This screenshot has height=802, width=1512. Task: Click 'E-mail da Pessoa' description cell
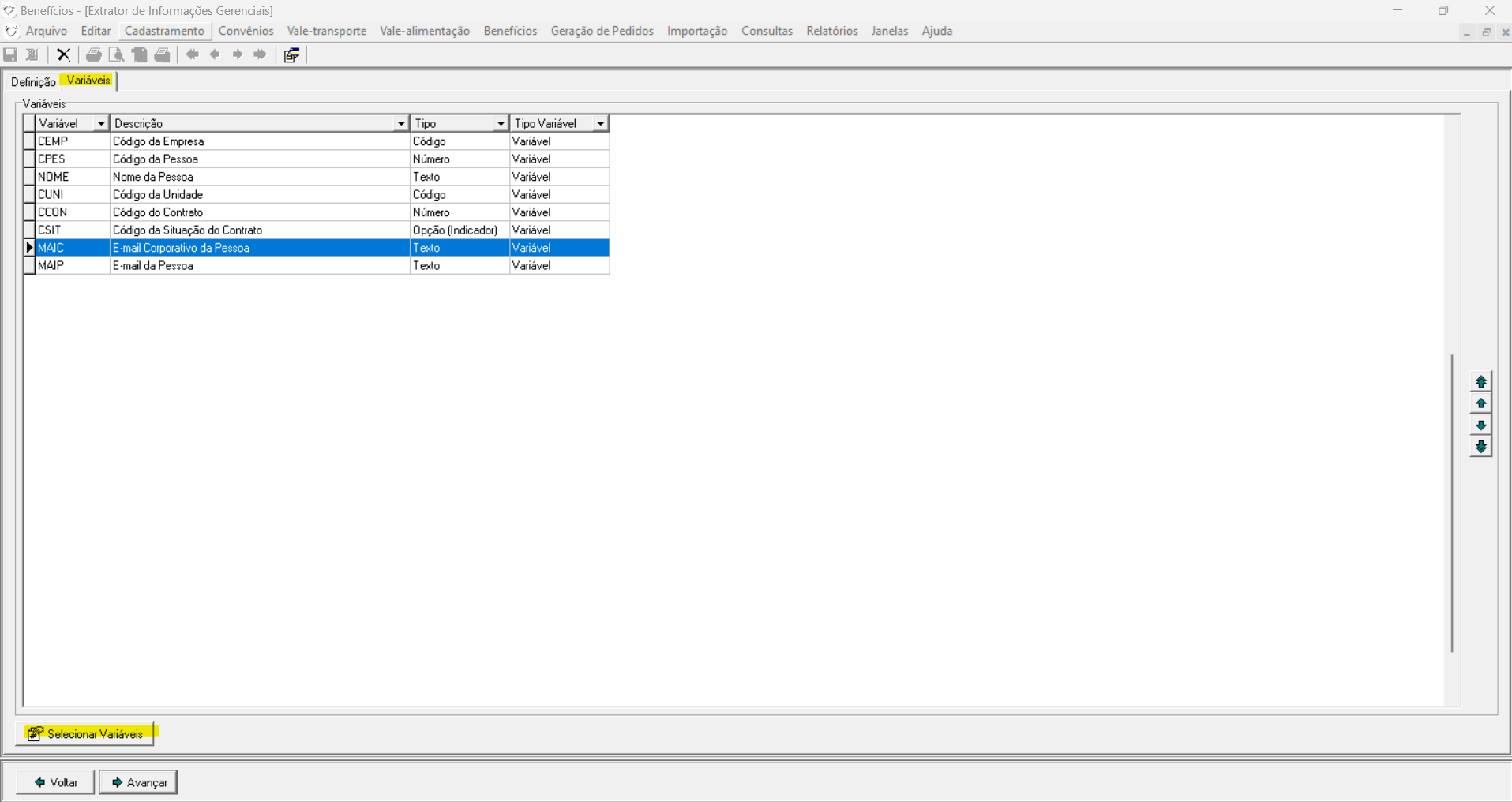pyautogui.click(x=260, y=266)
